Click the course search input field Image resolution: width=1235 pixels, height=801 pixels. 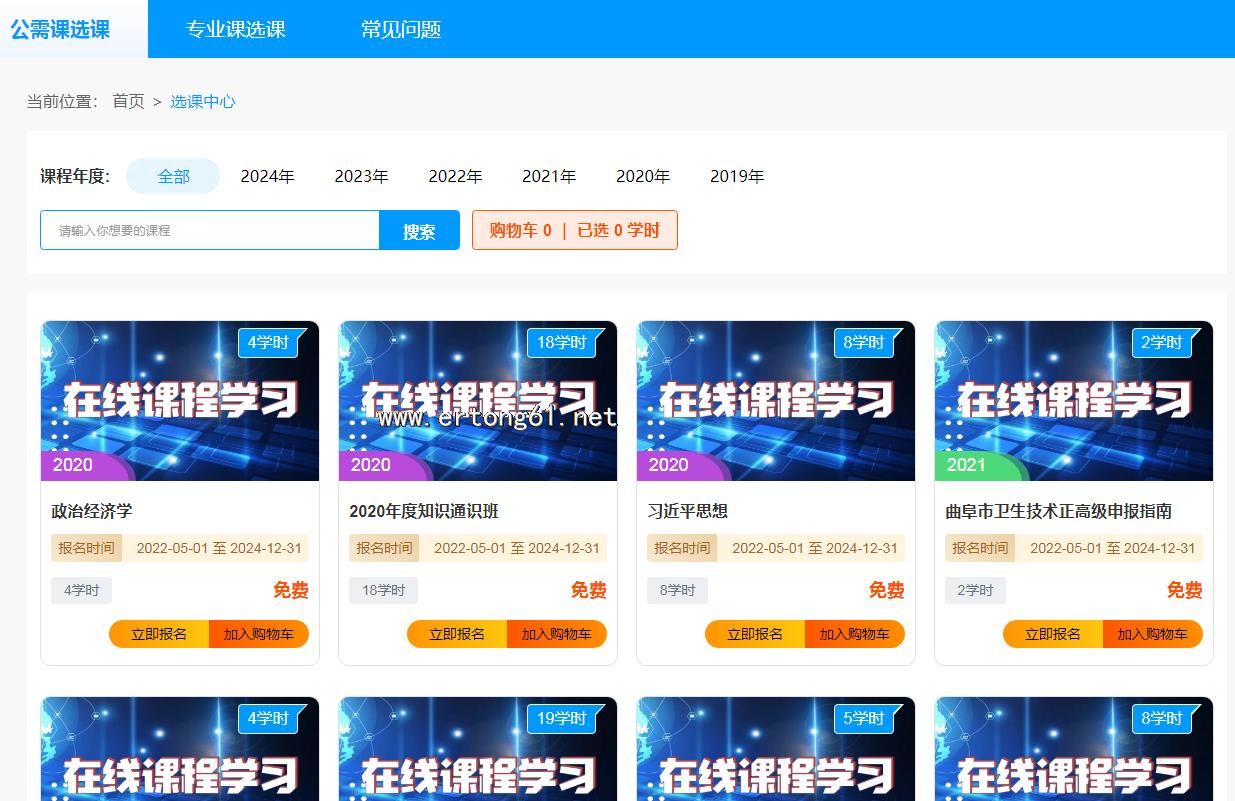pos(210,230)
